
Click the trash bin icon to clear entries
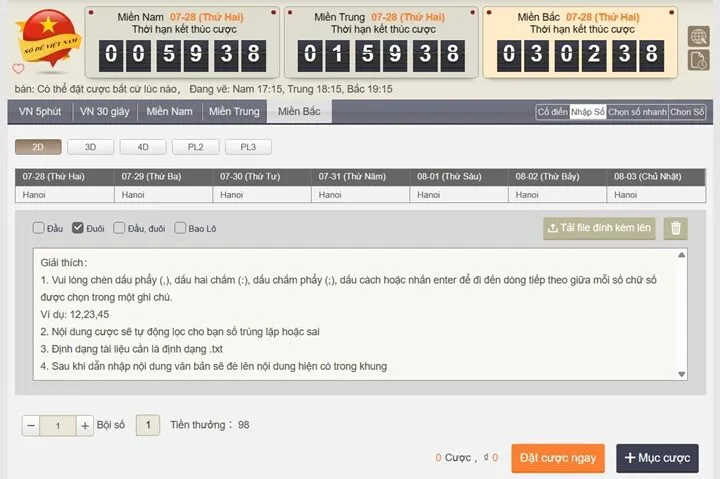click(677, 228)
